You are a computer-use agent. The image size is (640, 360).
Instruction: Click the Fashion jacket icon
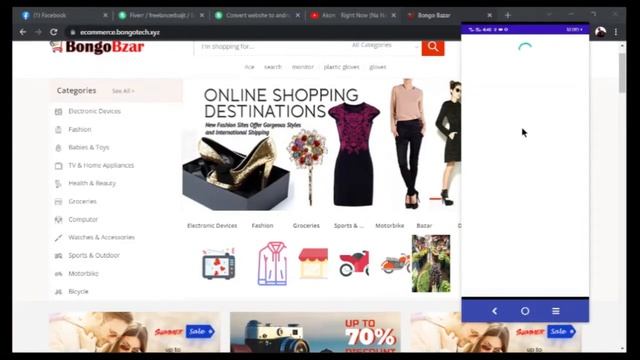click(272, 264)
